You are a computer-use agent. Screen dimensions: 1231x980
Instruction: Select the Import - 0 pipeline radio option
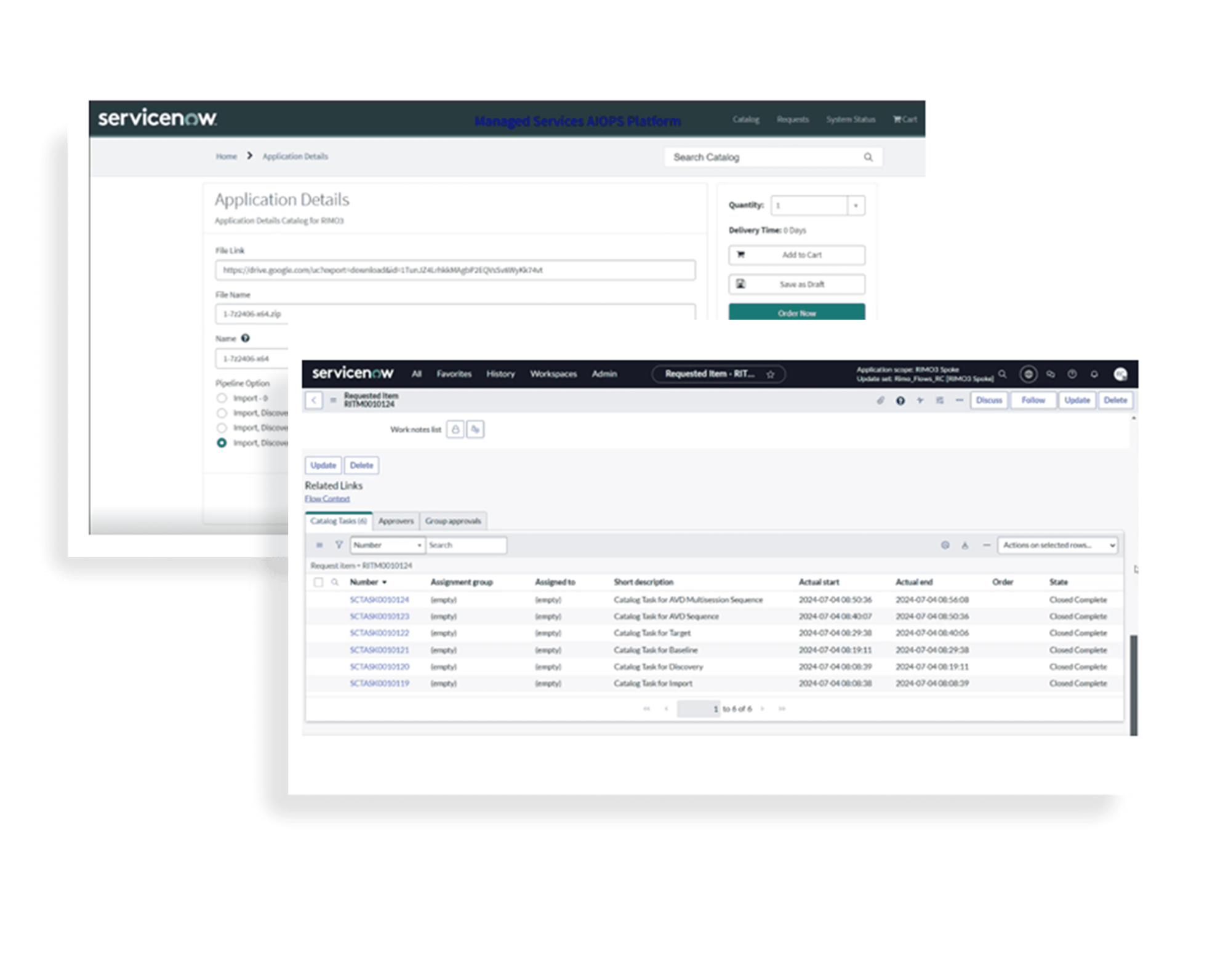222,398
